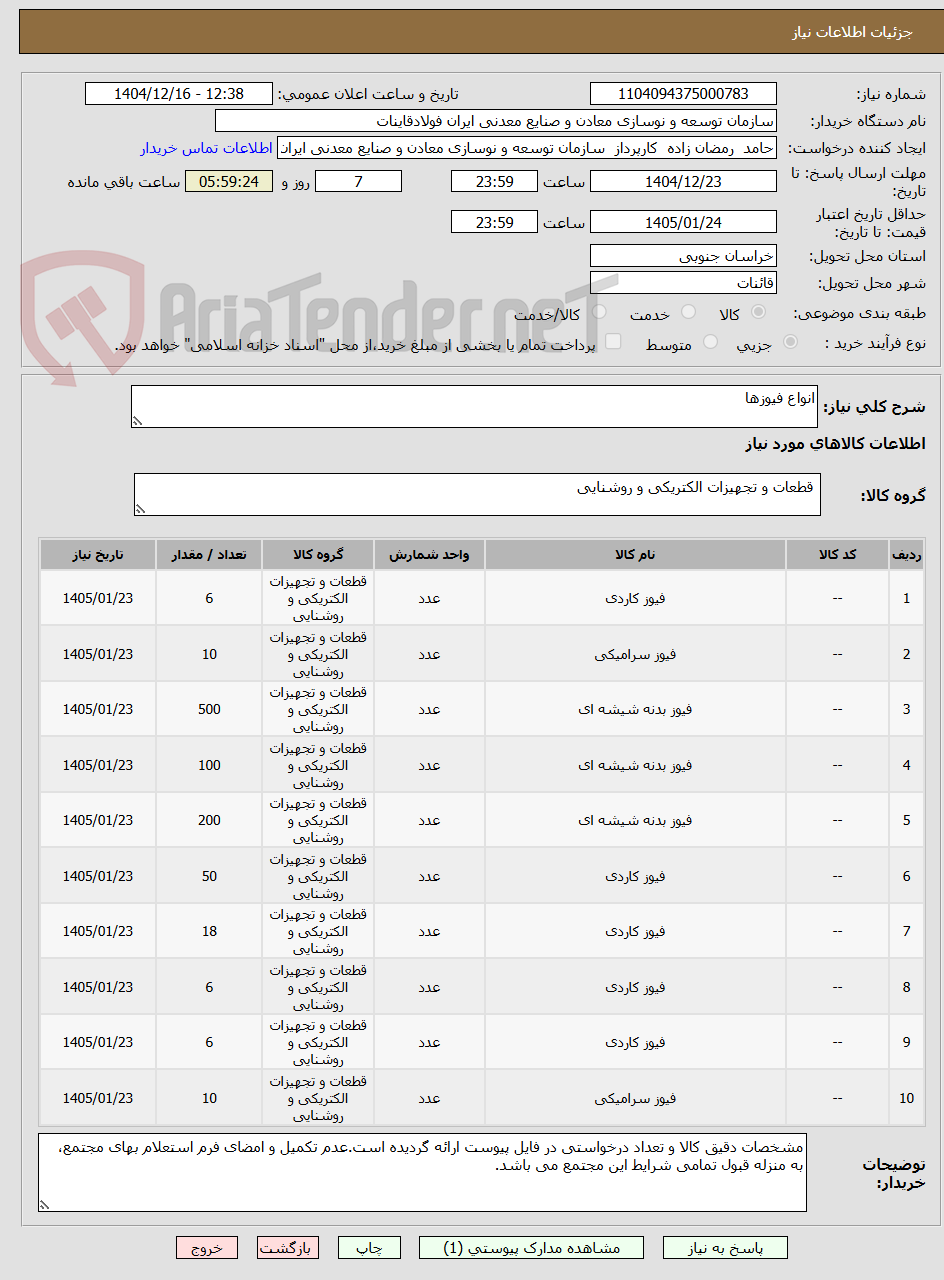This screenshot has width=944, height=1280.
Task: Click the پاسخ به نیاز button
Action: 725,1248
